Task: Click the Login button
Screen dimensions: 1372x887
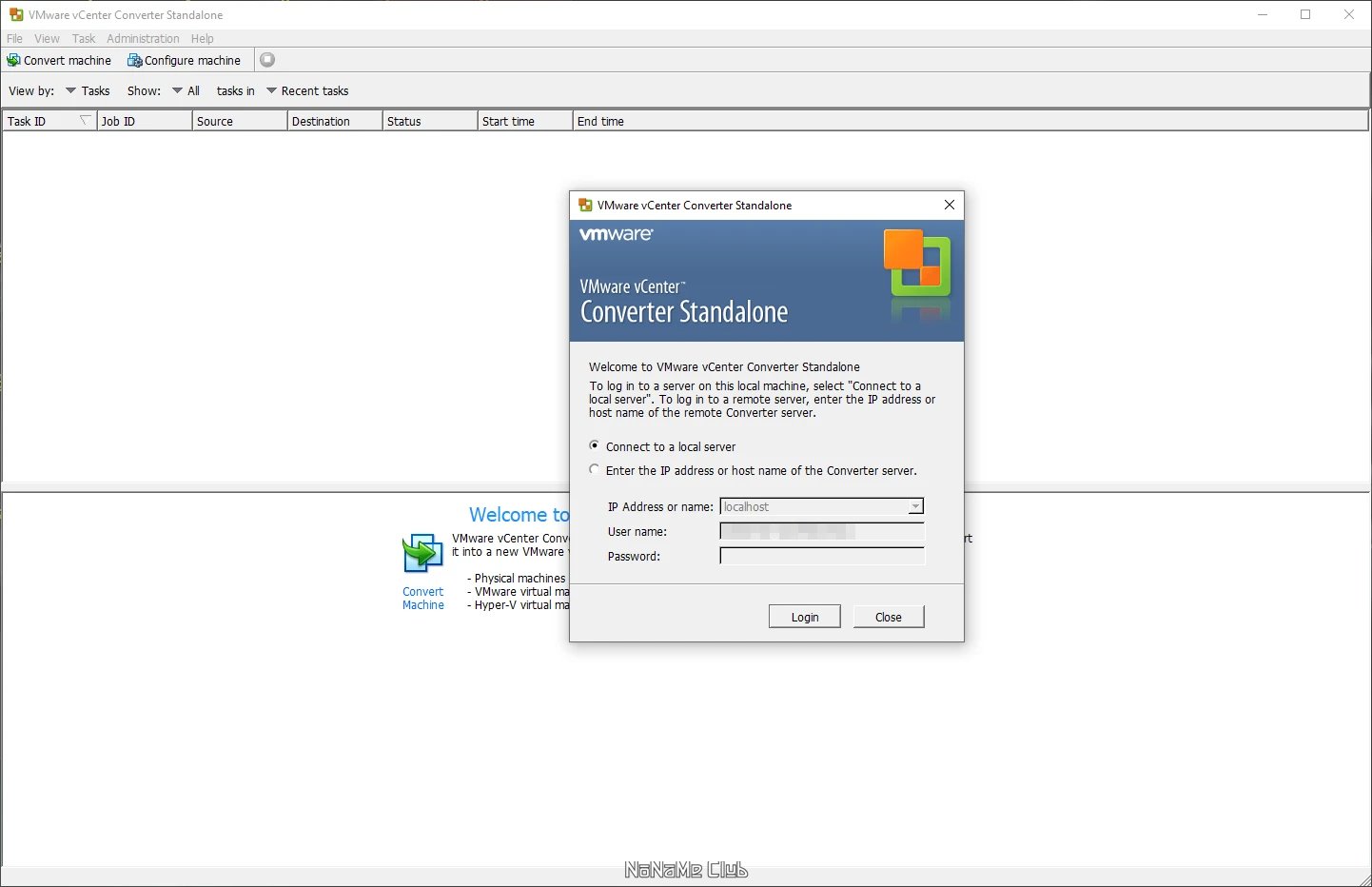Action: click(805, 617)
